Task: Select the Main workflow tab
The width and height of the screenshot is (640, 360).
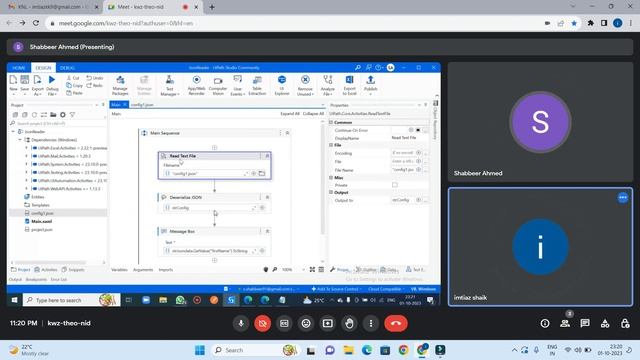Action: tap(116, 105)
